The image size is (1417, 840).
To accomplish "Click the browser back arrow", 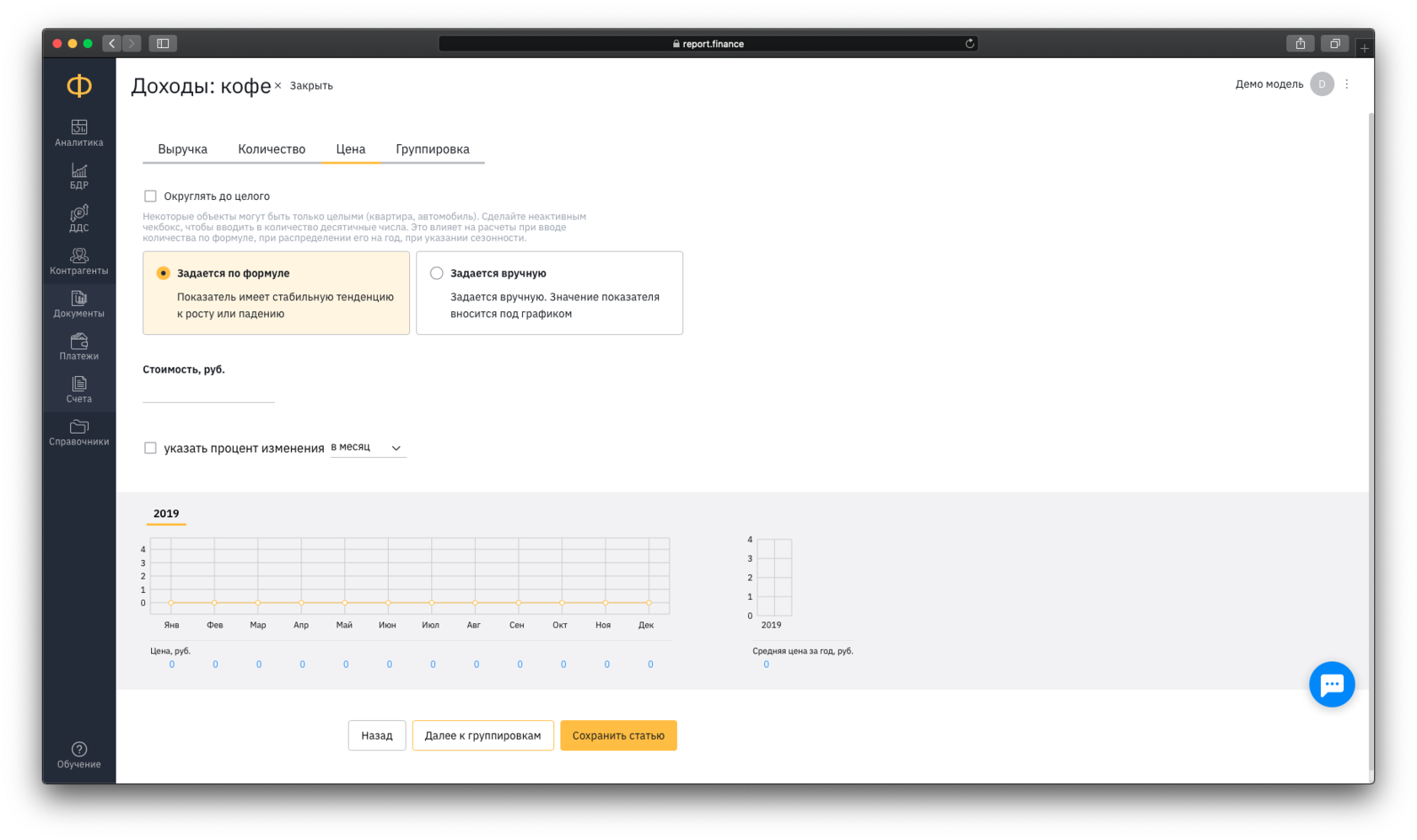I will (x=112, y=43).
